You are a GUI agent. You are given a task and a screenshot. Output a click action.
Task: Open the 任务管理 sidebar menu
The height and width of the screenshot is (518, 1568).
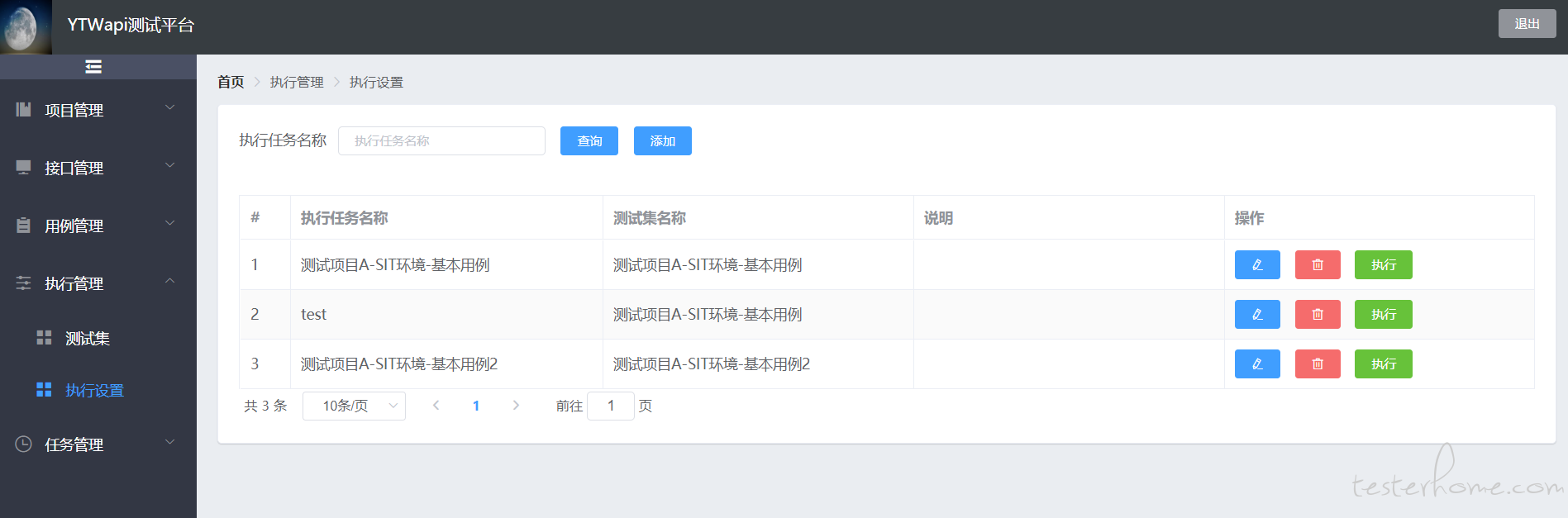[98, 444]
